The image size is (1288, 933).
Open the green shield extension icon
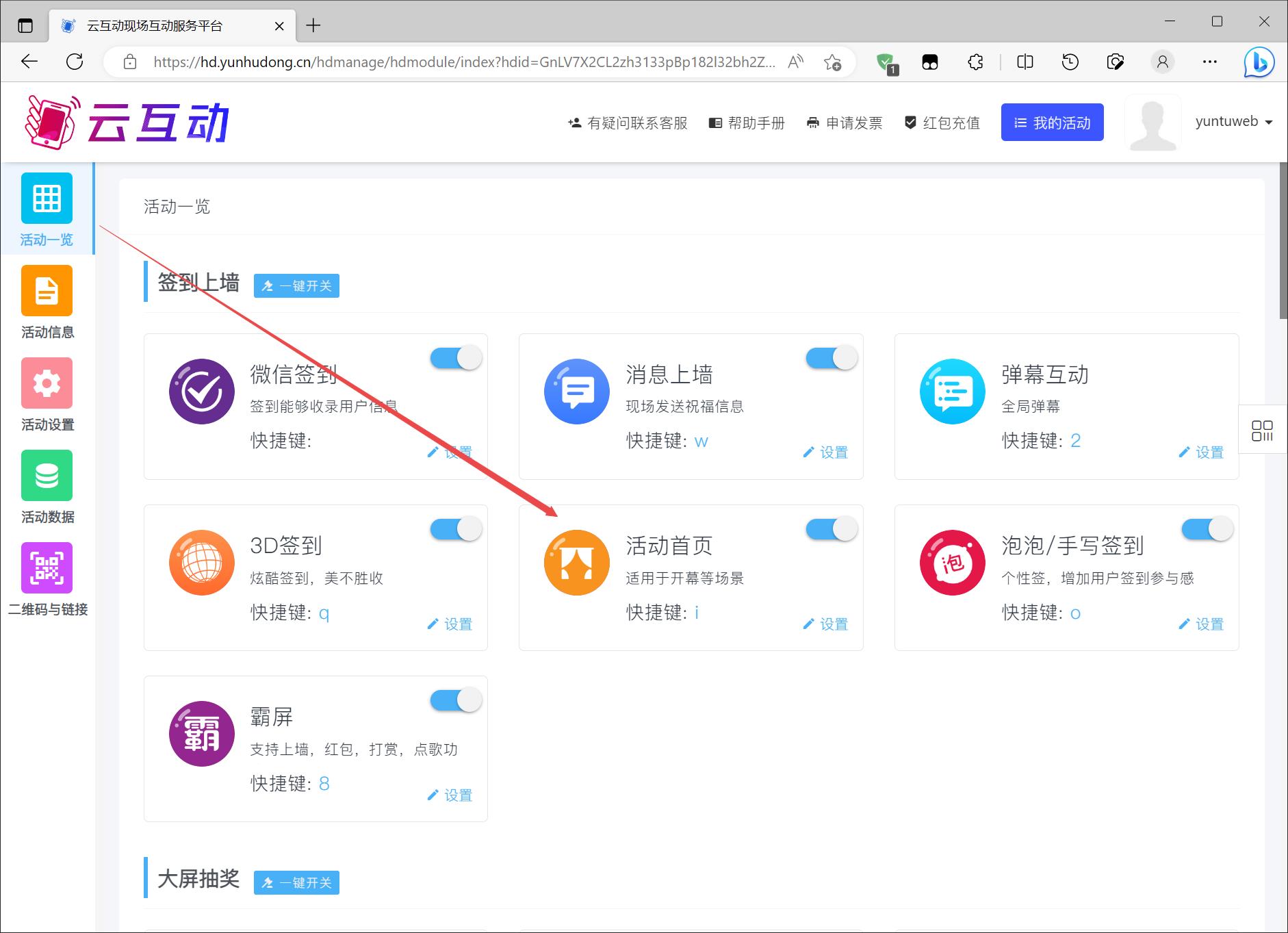pyautogui.click(x=887, y=63)
